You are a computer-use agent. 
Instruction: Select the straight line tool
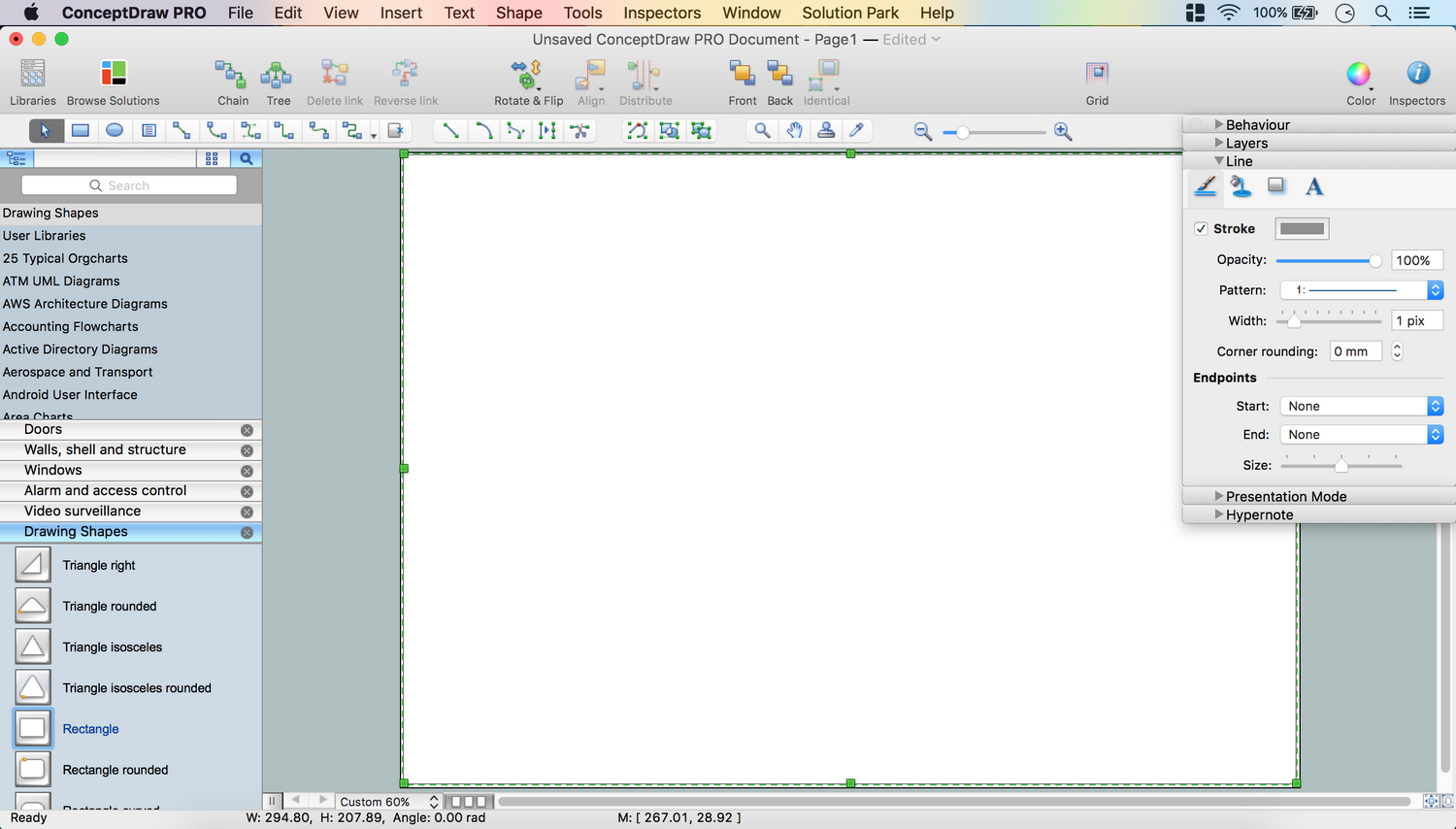coord(450,131)
